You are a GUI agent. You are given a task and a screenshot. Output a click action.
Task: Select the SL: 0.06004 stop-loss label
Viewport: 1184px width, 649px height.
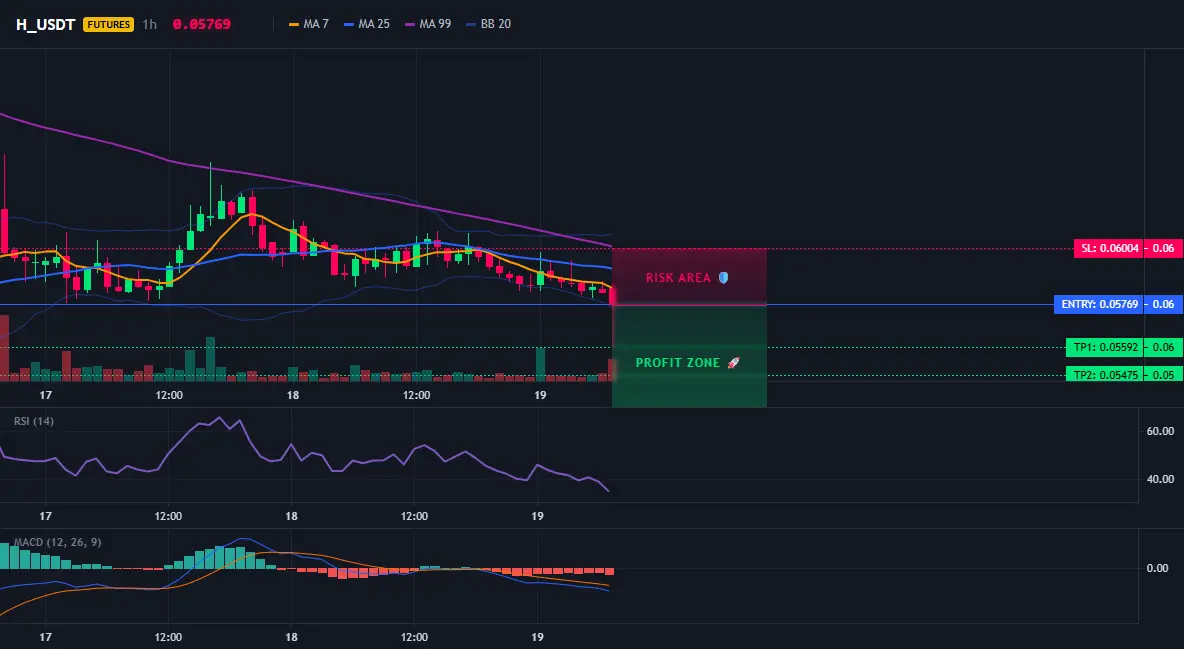coord(1108,248)
